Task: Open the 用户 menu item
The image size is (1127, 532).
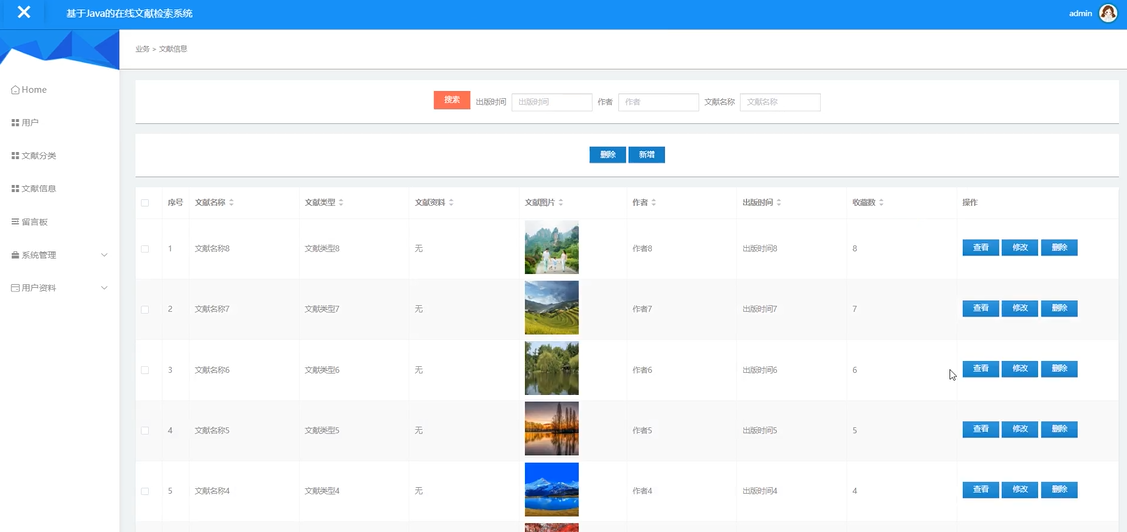Action: (x=60, y=123)
